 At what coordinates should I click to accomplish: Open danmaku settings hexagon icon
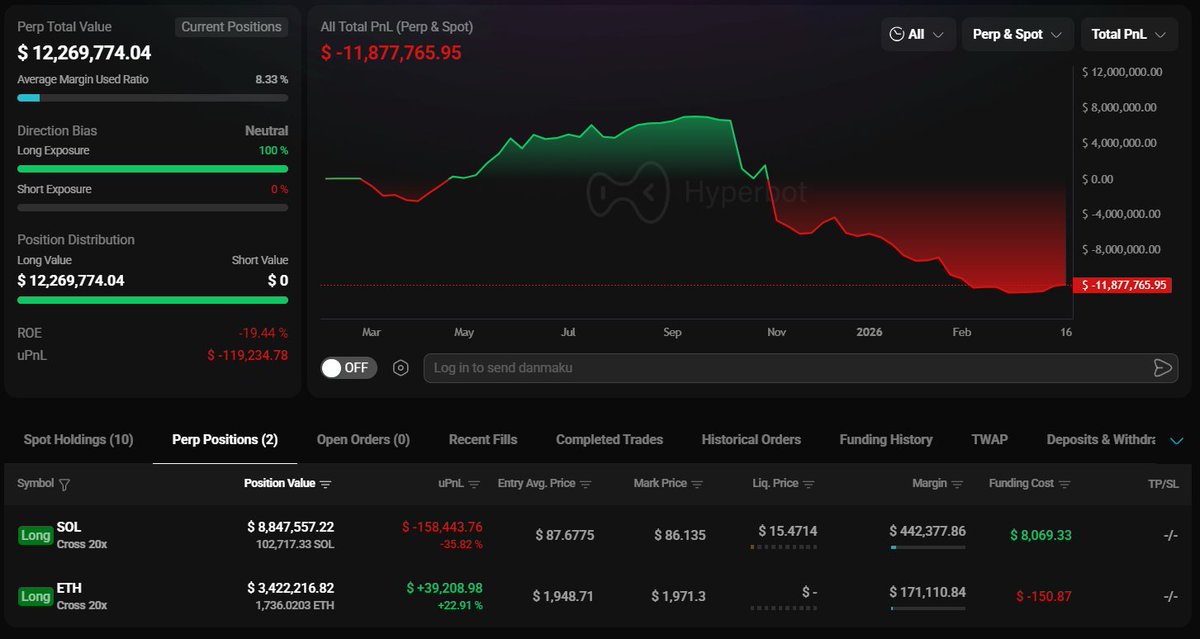click(x=401, y=368)
